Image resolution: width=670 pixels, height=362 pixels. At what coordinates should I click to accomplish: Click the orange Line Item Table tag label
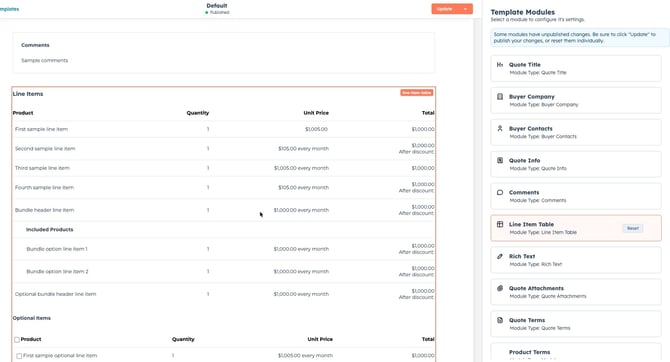(417, 93)
